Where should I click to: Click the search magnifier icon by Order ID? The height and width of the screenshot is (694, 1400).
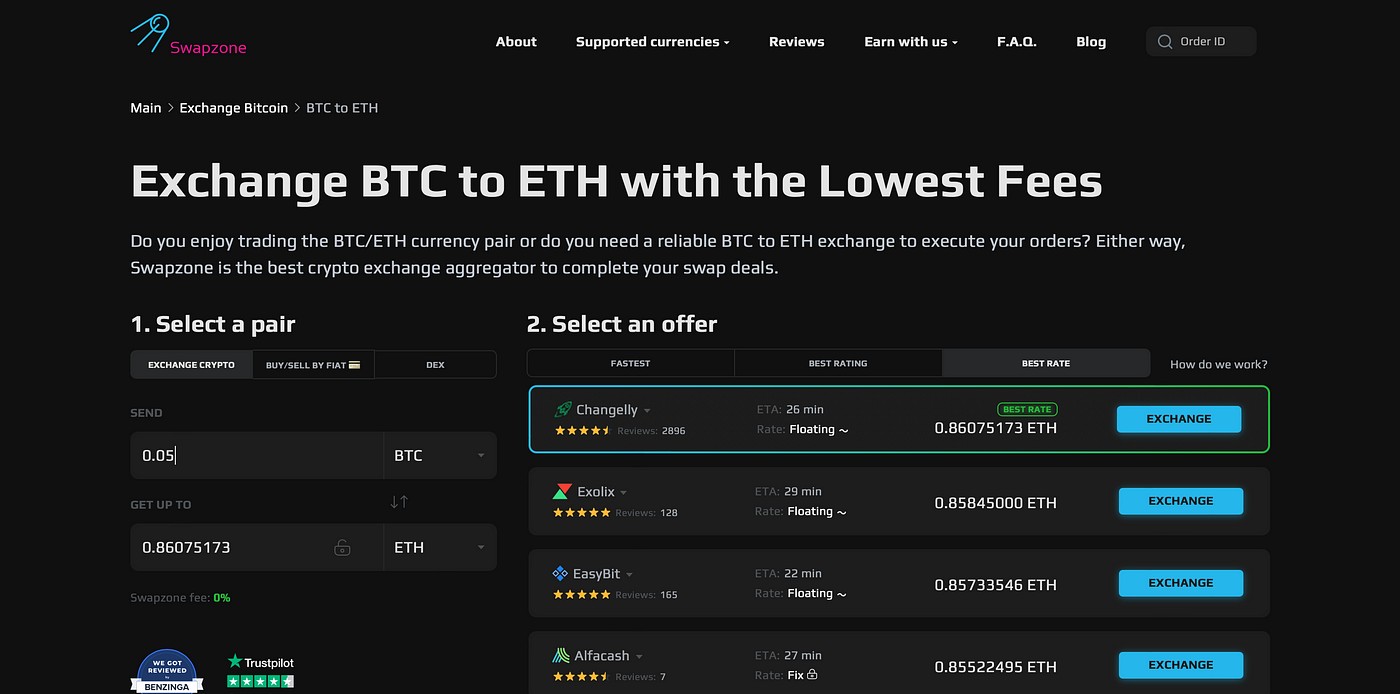pyautogui.click(x=1164, y=42)
